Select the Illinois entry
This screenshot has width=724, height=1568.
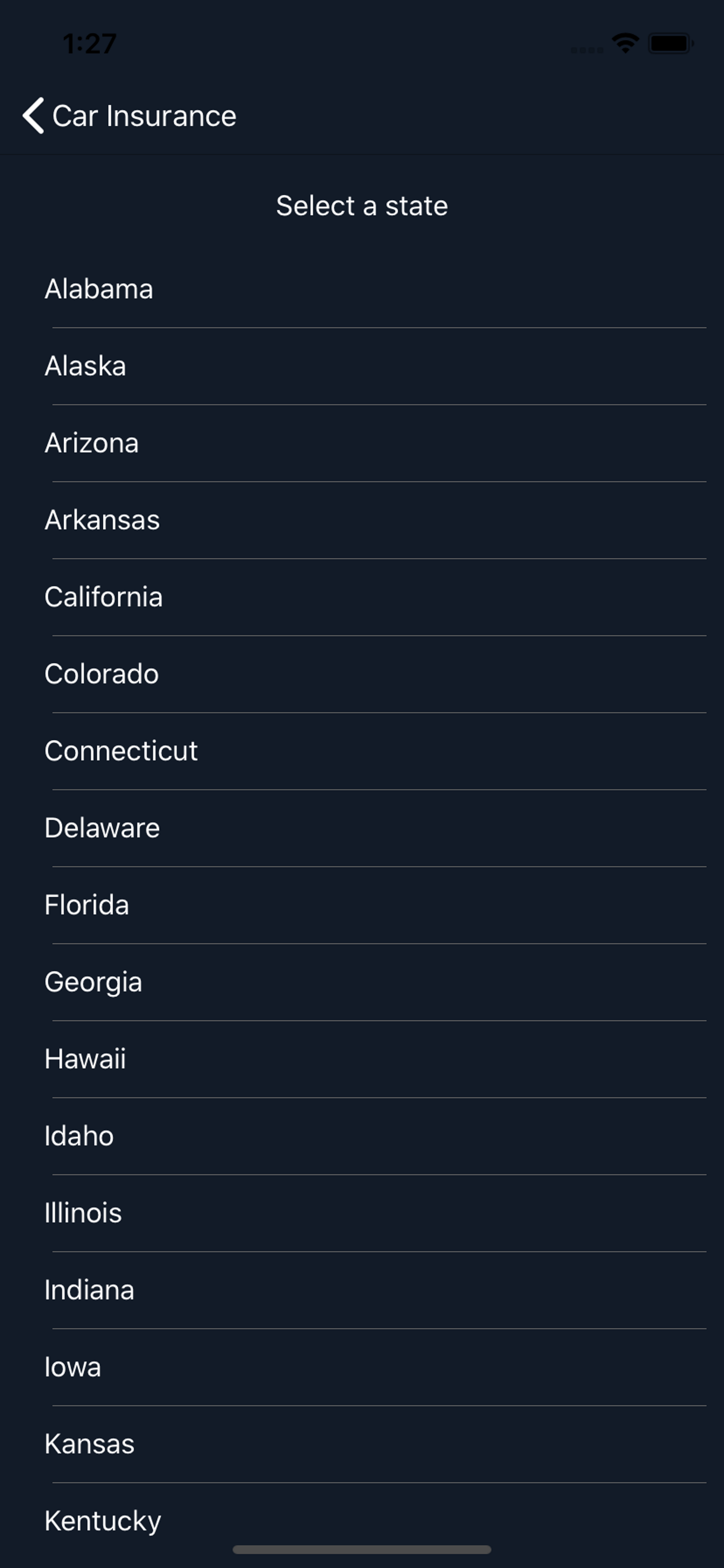[83, 1213]
